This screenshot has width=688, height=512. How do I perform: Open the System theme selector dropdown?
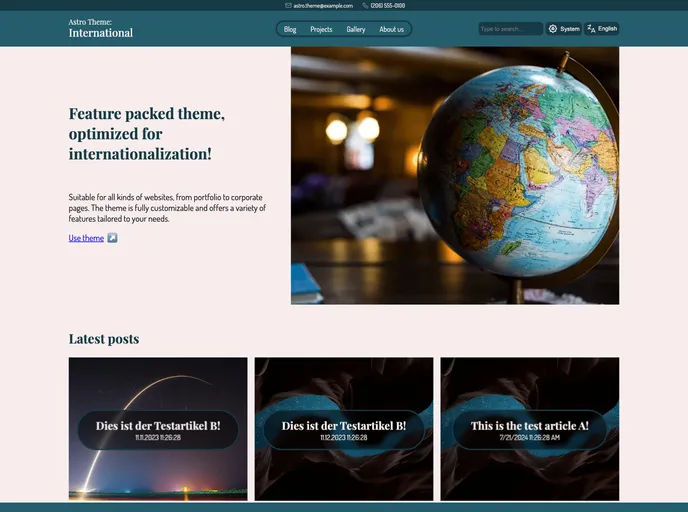[x=564, y=29]
